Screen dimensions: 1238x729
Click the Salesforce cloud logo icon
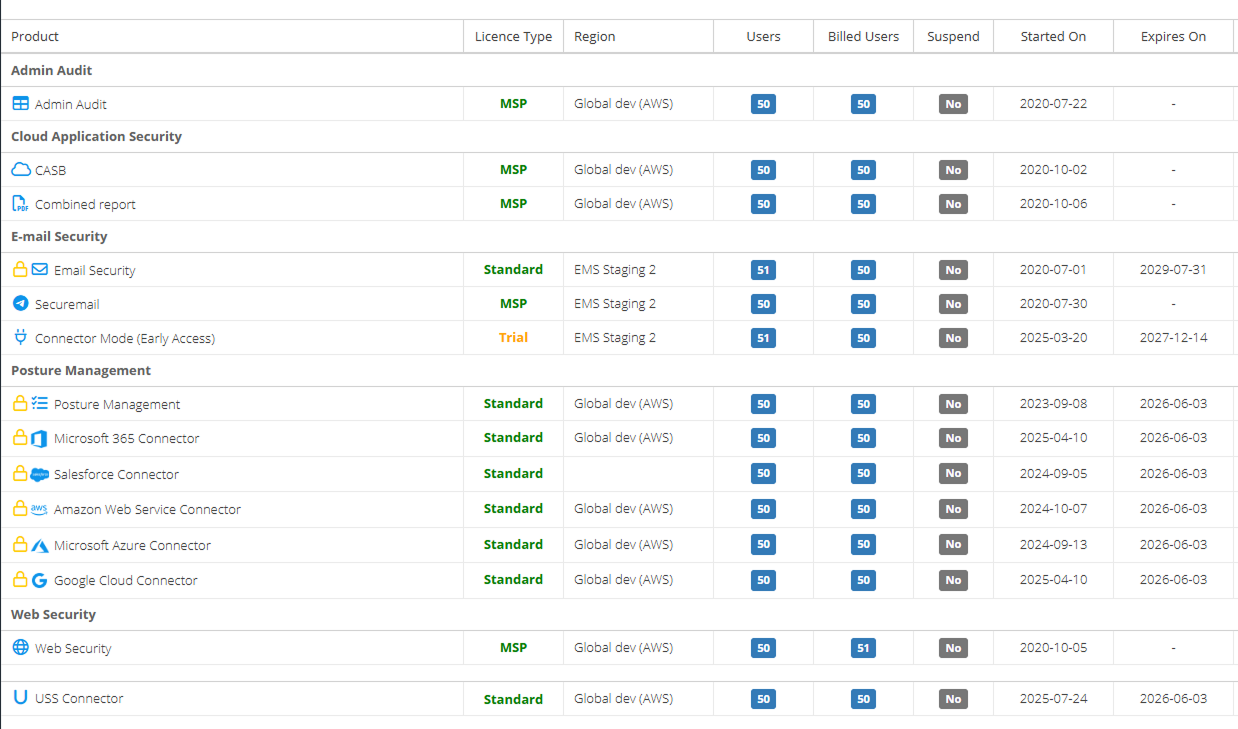(x=40, y=474)
